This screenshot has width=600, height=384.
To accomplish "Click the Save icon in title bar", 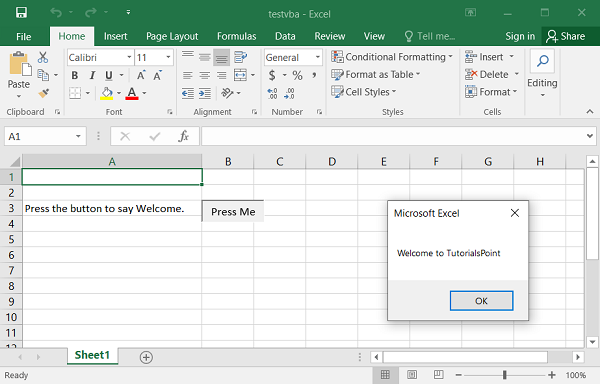I will [x=21, y=13].
